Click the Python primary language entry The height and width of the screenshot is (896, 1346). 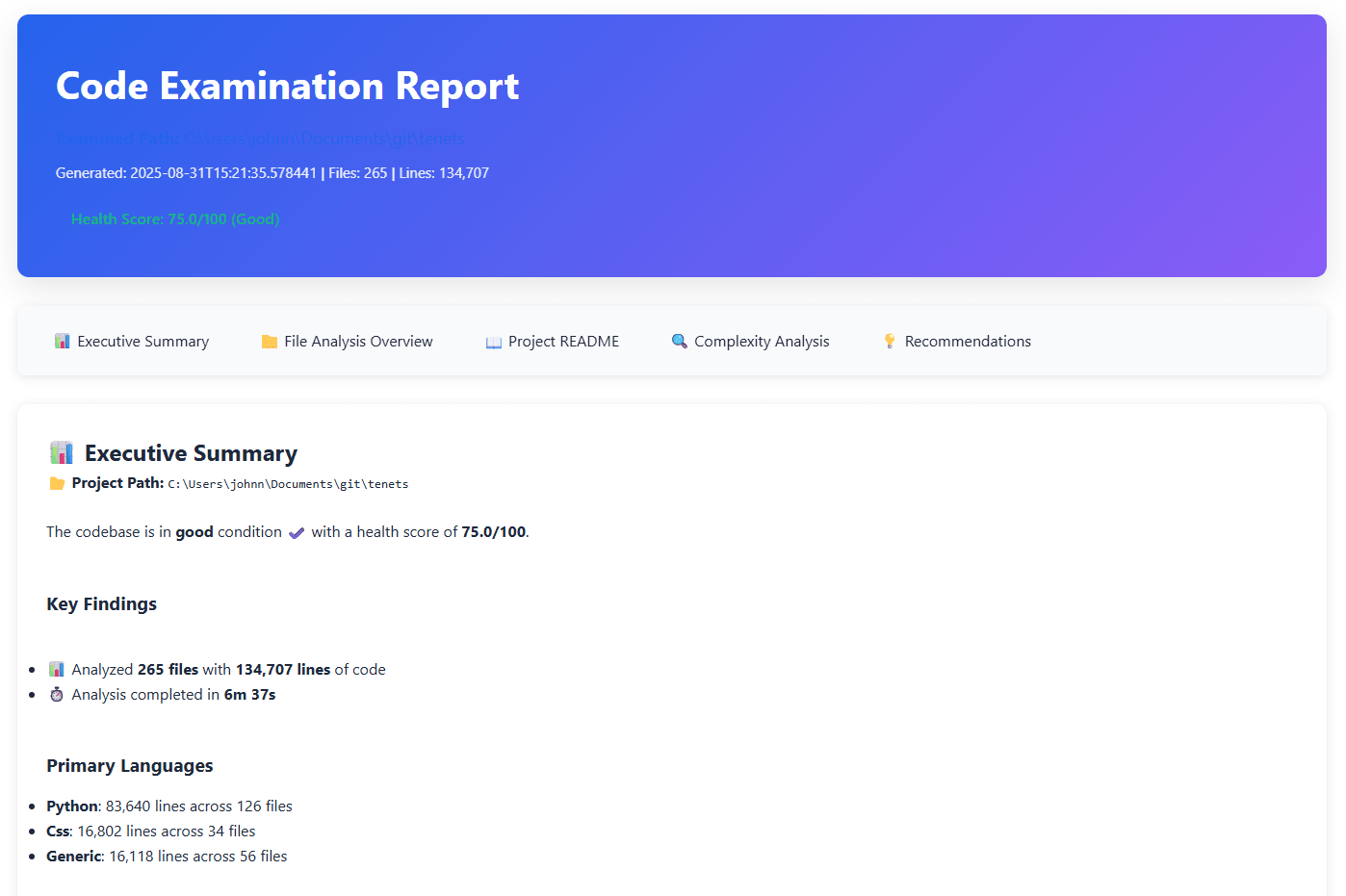[x=168, y=806]
